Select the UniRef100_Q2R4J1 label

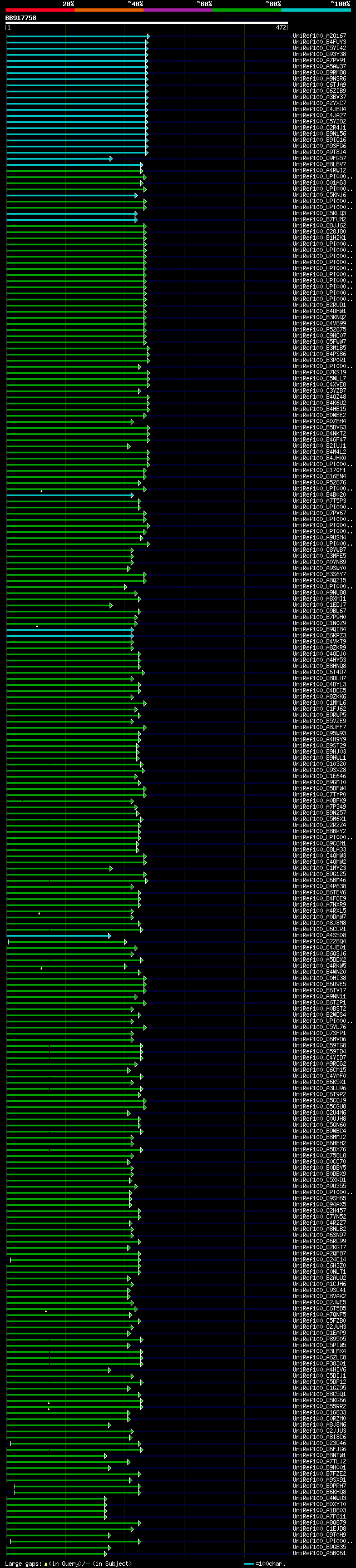click(319, 128)
